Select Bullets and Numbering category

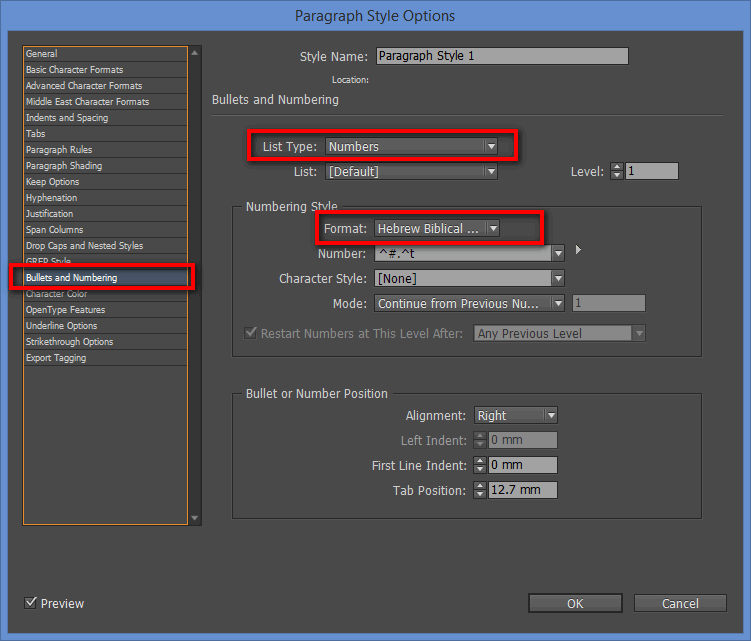click(105, 277)
